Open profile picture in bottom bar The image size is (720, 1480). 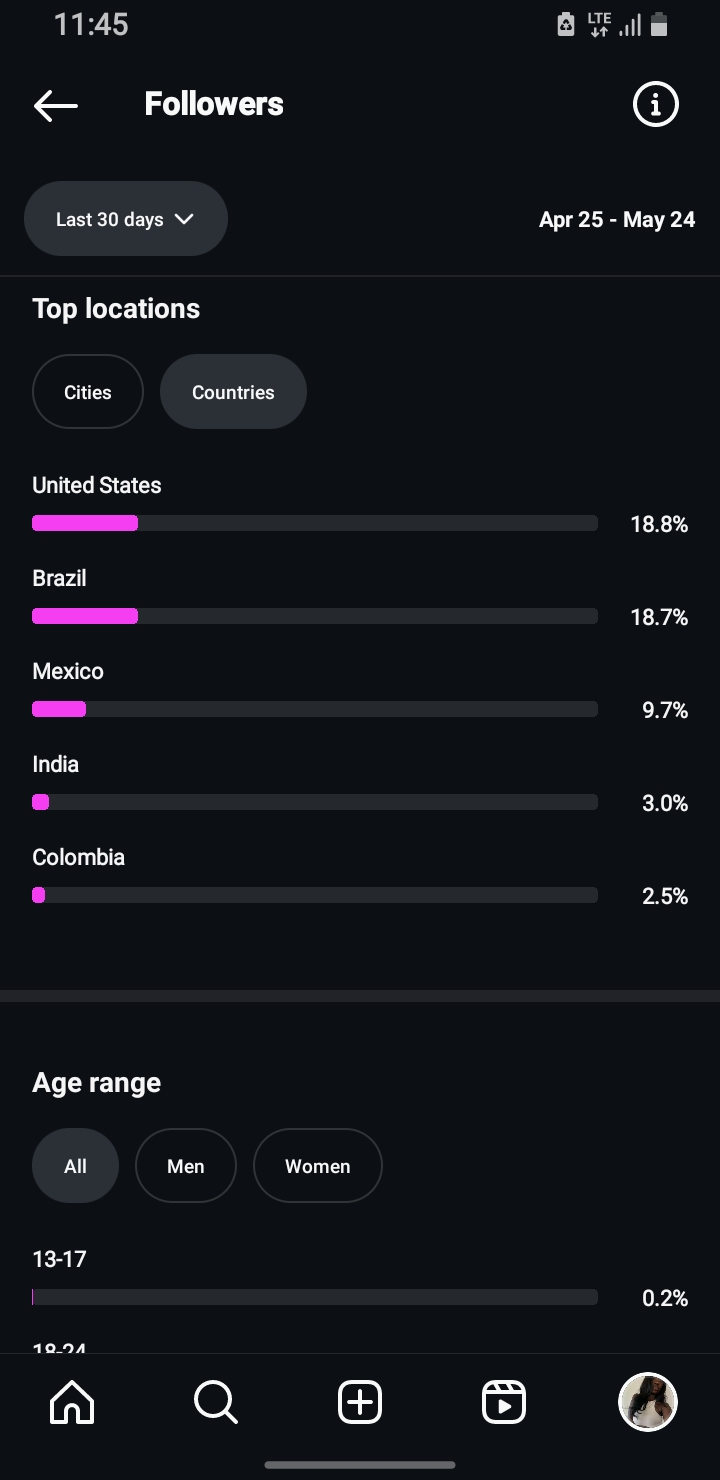click(648, 1402)
